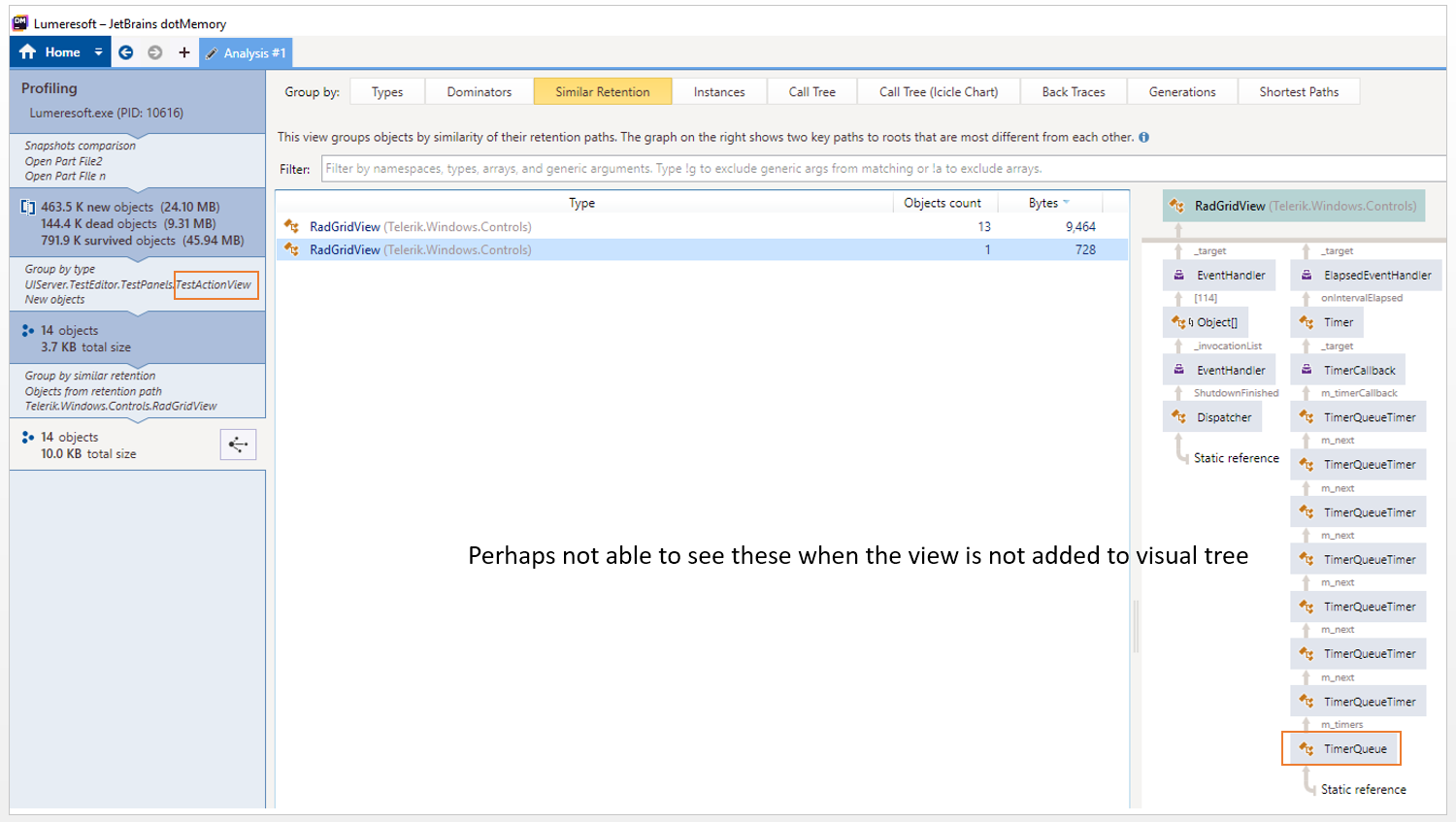Click the object set icon beside 3.7 KB total size
This screenshot has width=1456, height=822.
pos(28,330)
